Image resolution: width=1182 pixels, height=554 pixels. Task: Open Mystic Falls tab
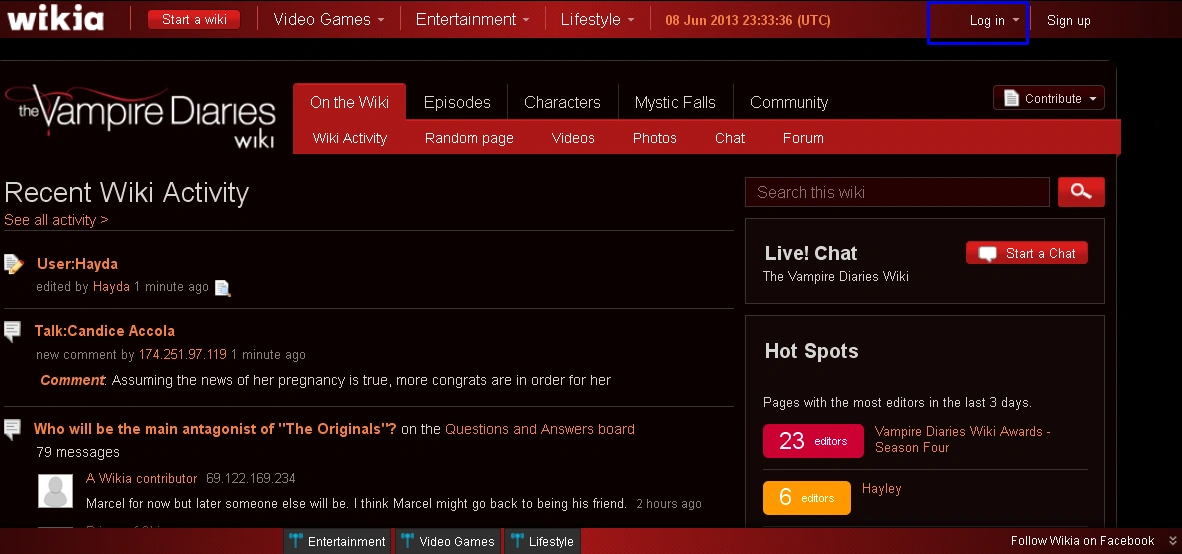coord(675,103)
